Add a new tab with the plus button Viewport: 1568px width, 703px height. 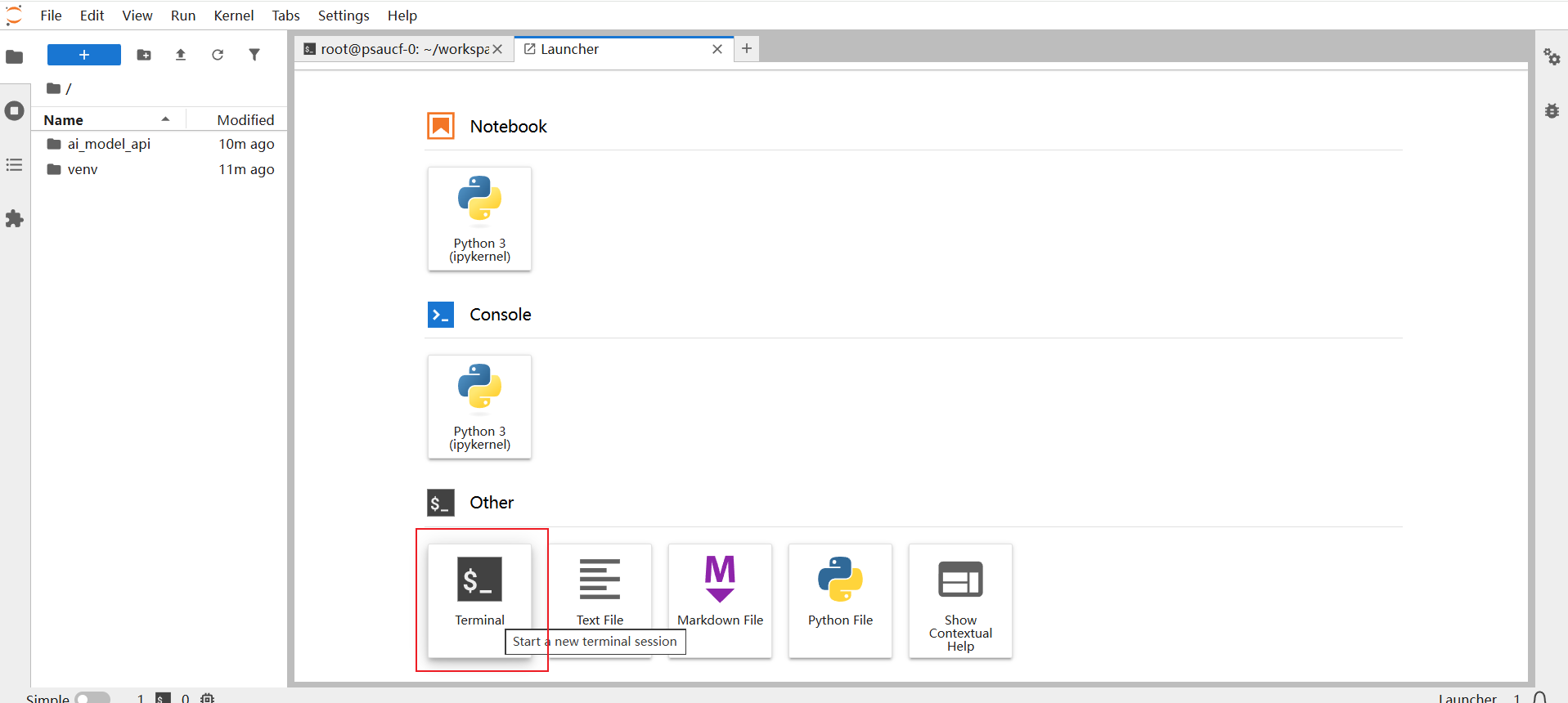(x=747, y=49)
